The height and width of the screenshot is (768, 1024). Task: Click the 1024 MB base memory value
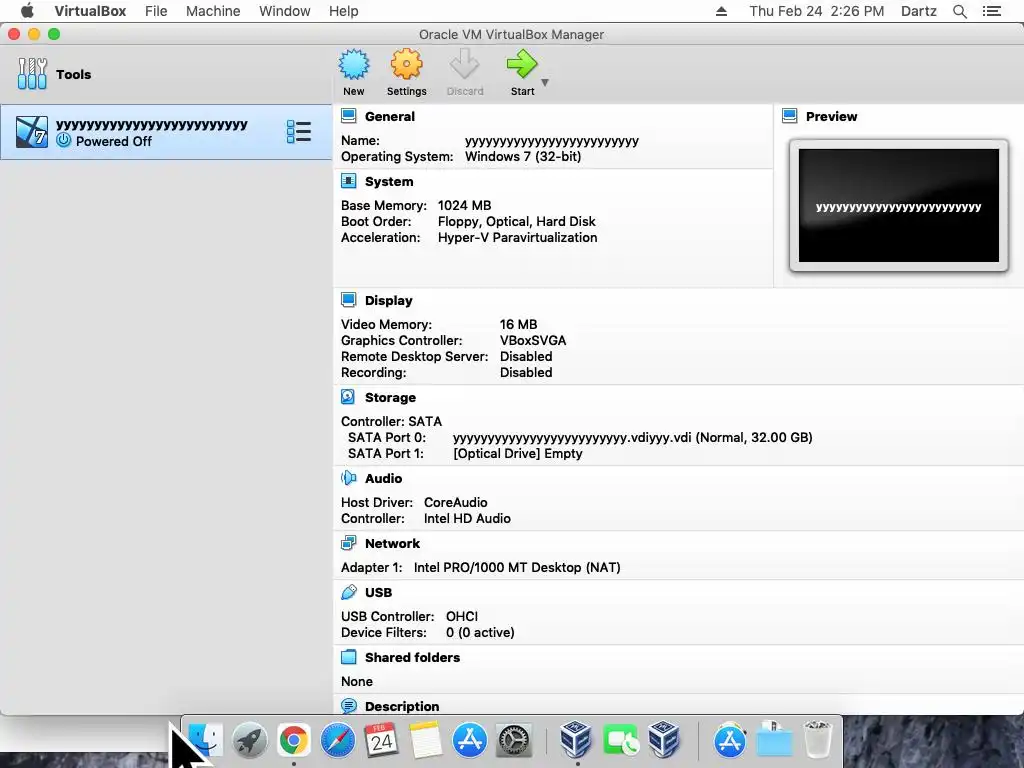coord(464,206)
